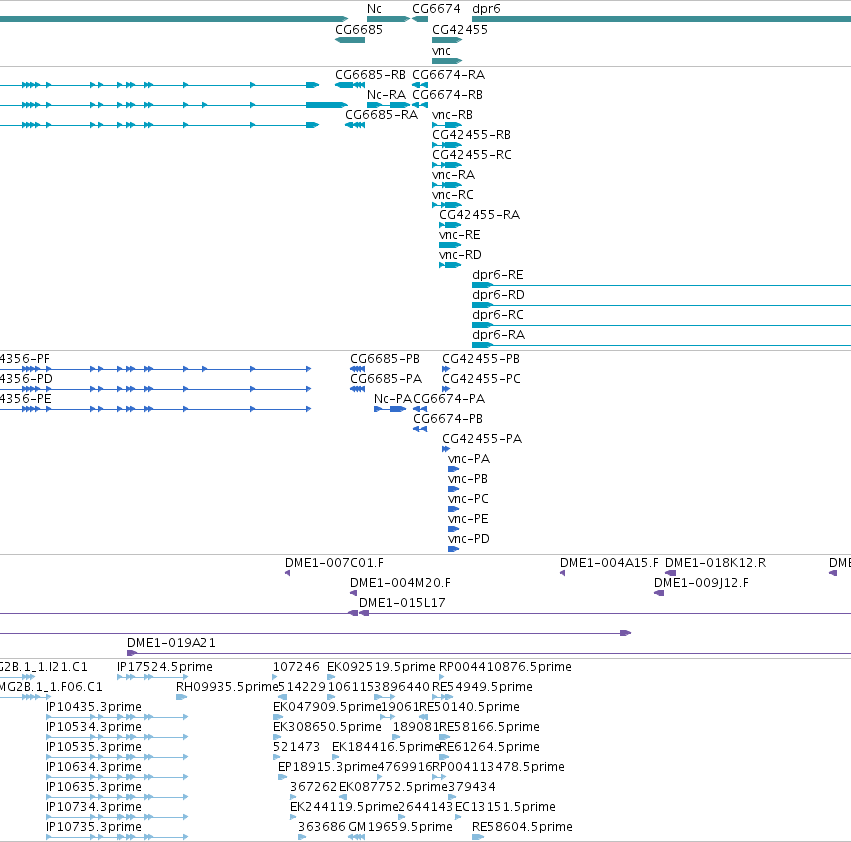Click the CG42455 gene label
Viewport: 851px width, 842px height.
click(x=460, y=29)
